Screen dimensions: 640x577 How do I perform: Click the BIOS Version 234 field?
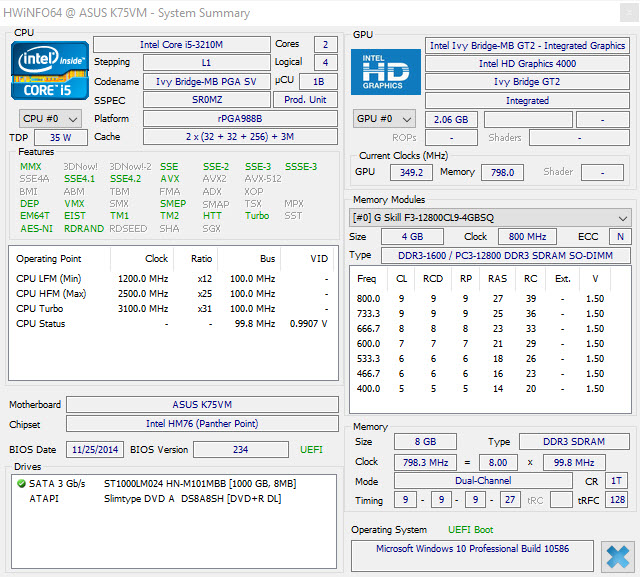241,450
